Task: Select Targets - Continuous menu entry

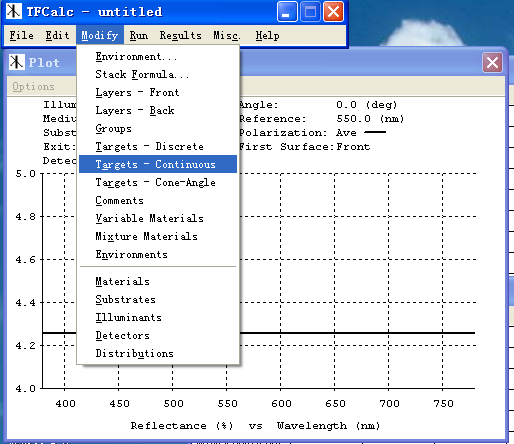Action: [x=158, y=164]
